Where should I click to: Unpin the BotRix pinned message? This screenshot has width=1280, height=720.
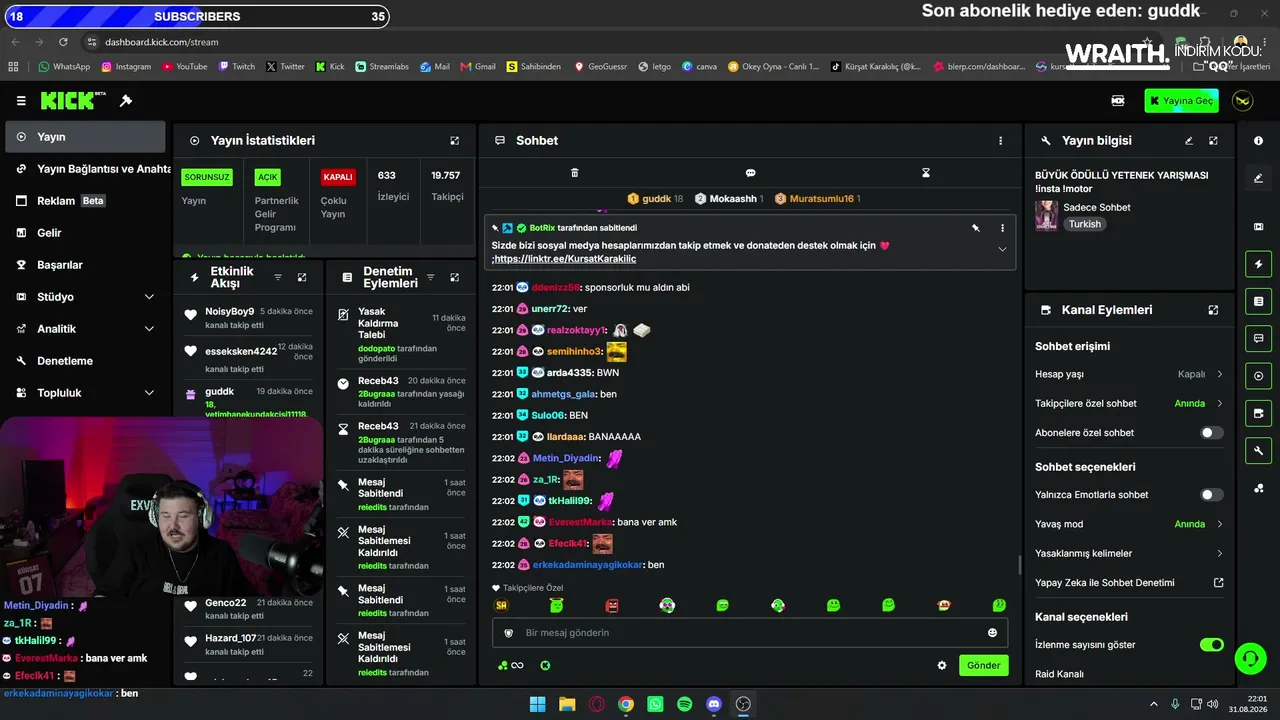pos(976,228)
